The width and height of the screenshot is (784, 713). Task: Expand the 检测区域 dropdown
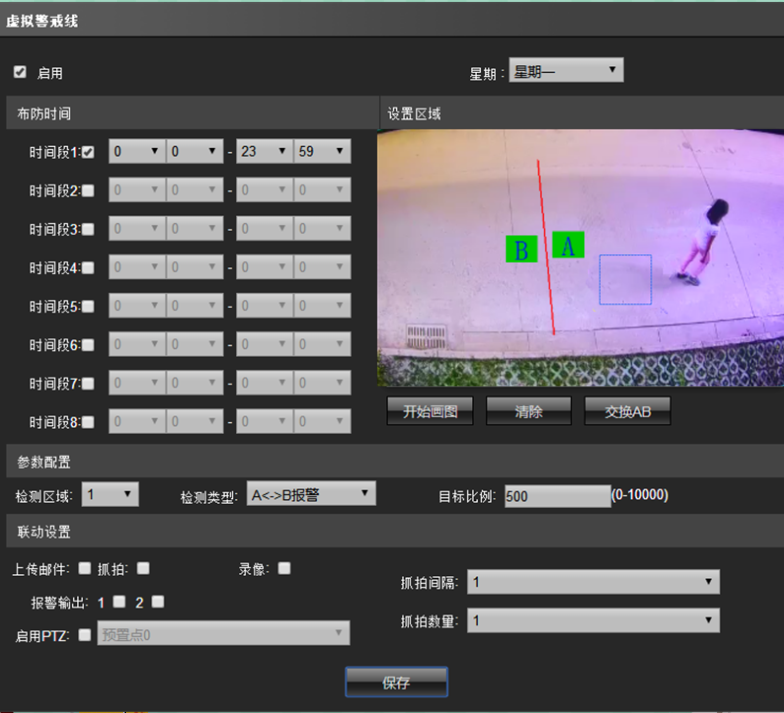coord(110,494)
